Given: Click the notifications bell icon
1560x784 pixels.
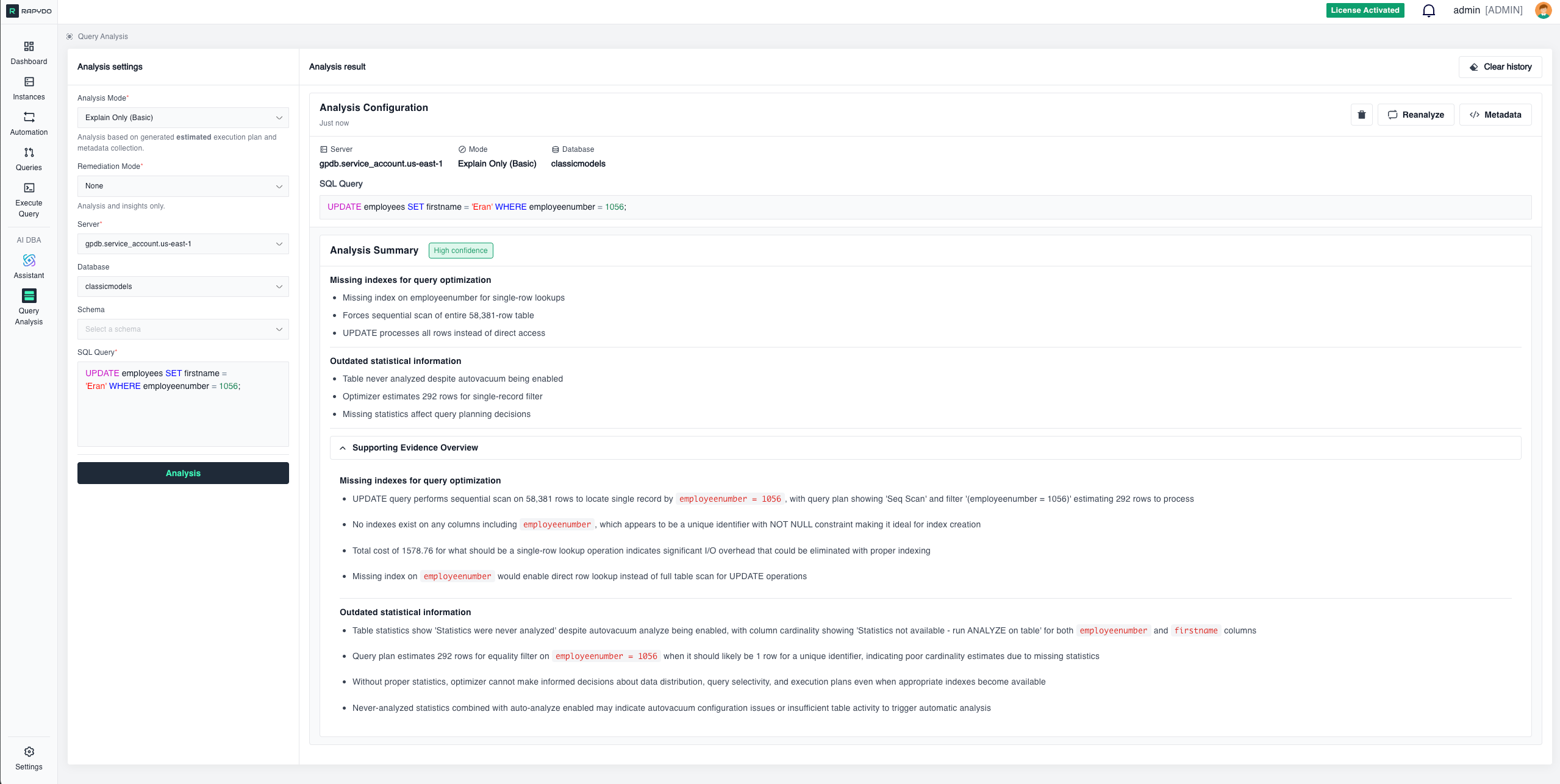Looking at the screenshot, I should 1428,10.
